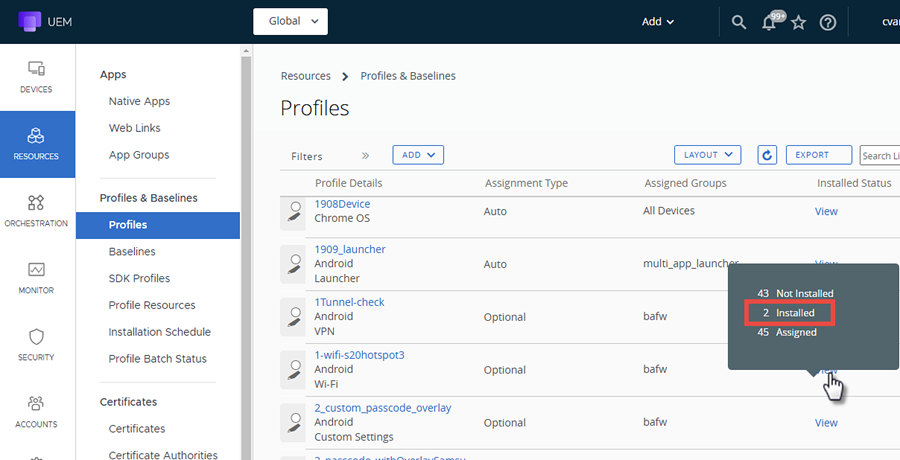Open the Add menu in header
This screenshot has width=900, height=460.
point(658,22)
